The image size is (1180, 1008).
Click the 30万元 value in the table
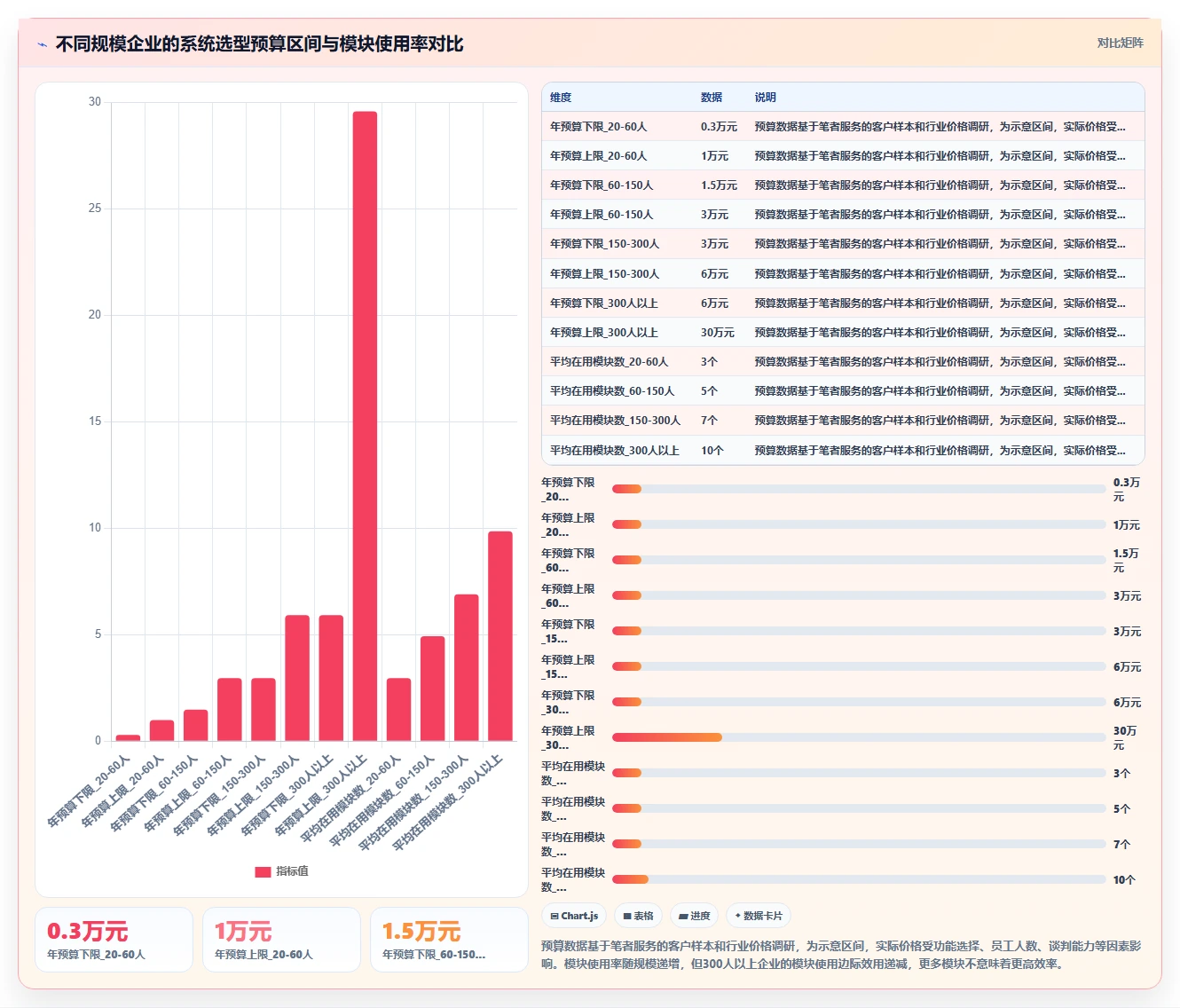click(x=718, y=333)
